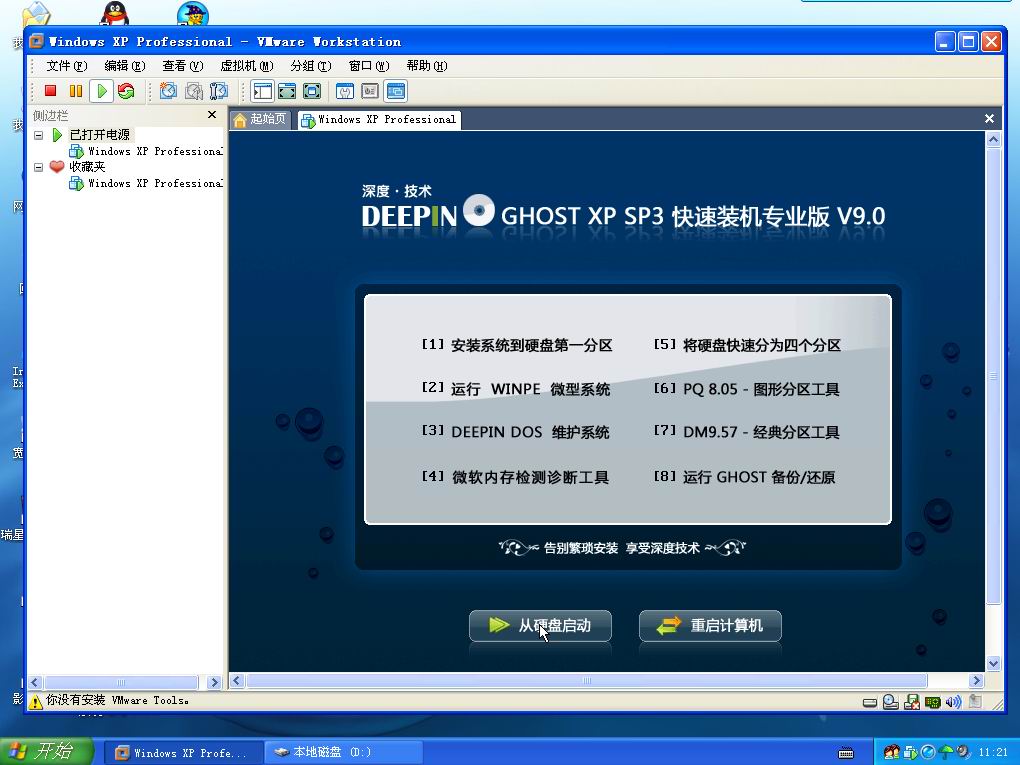Click the sidebar scroll right arrow

214,682
